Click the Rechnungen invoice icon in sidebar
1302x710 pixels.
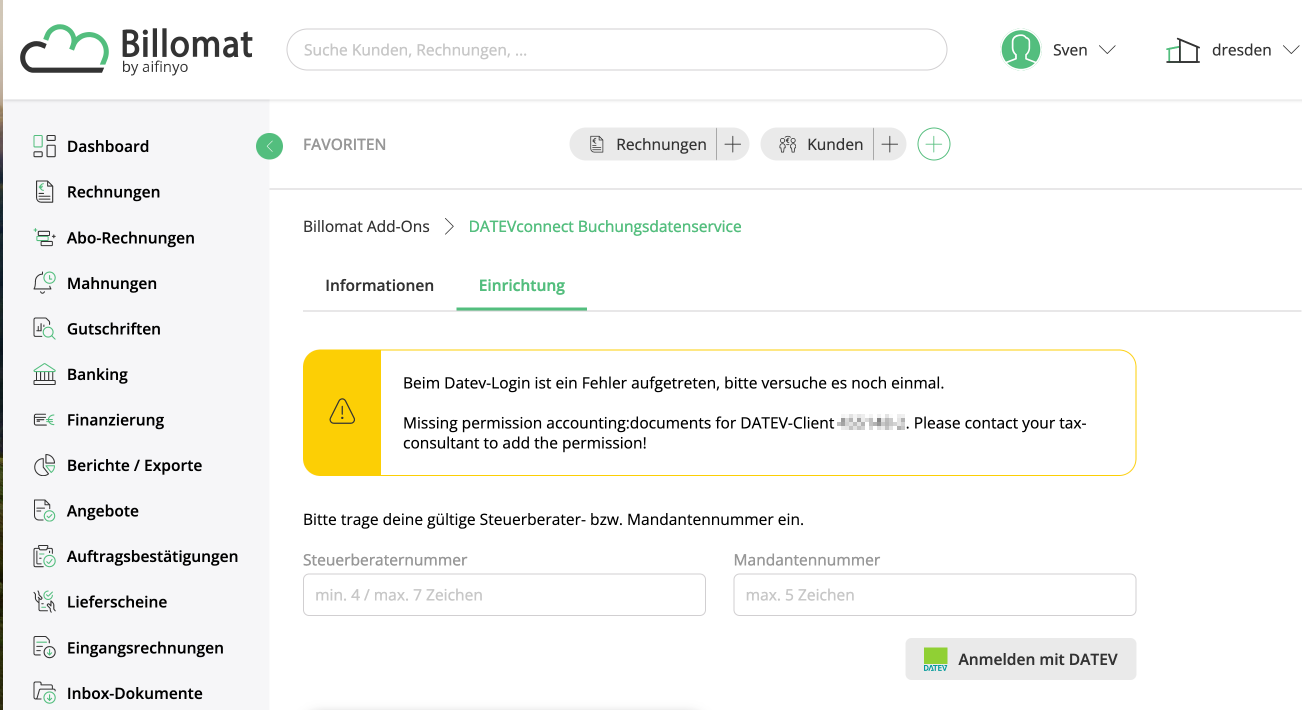point(44,192)
